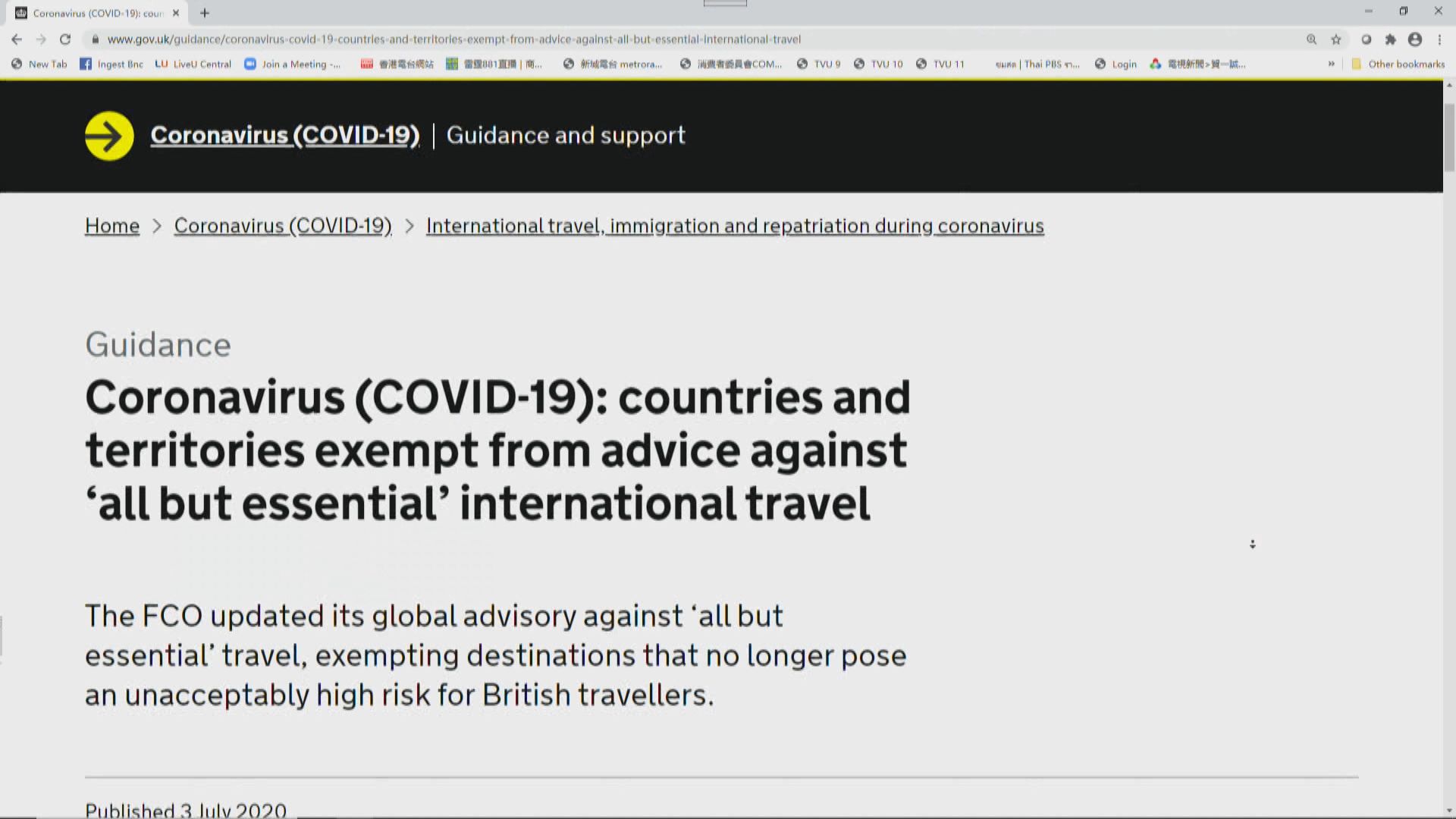Open the TVU 10 bookmark
1456x819 pixels.
point(878,64)
